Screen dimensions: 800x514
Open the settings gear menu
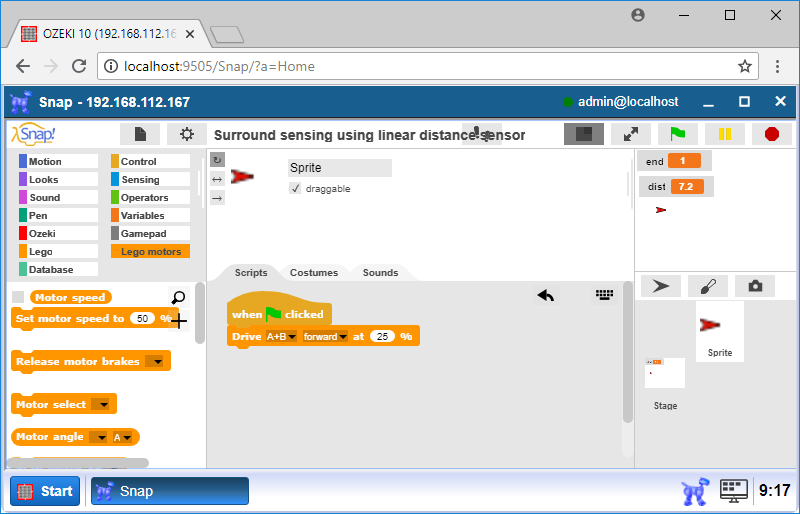tap(187, 134)
